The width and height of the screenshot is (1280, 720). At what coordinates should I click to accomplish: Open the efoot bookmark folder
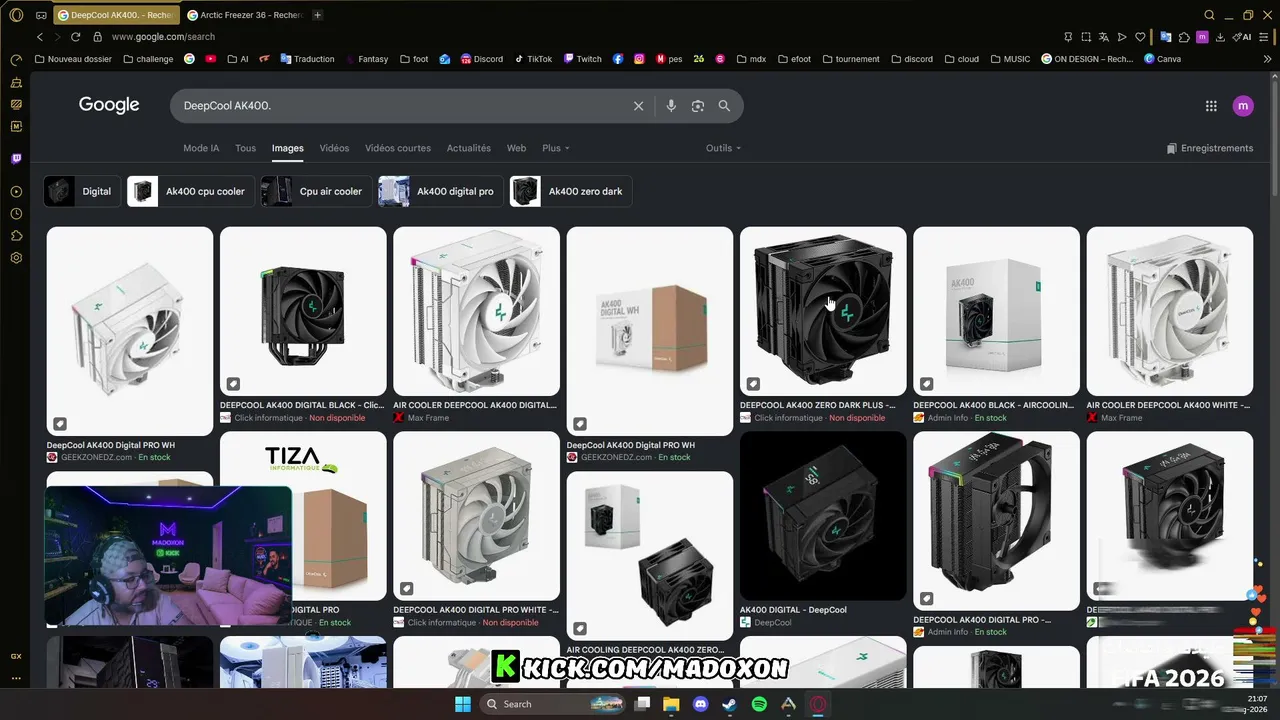pos(794,59)
